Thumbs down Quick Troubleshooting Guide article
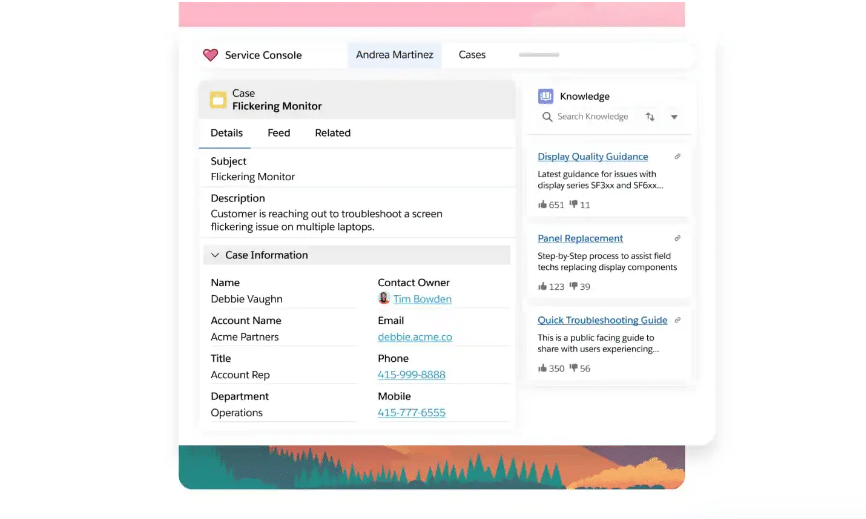Viewport: 866px width, 519px height. pyautogui.click(x=573, y=368)
